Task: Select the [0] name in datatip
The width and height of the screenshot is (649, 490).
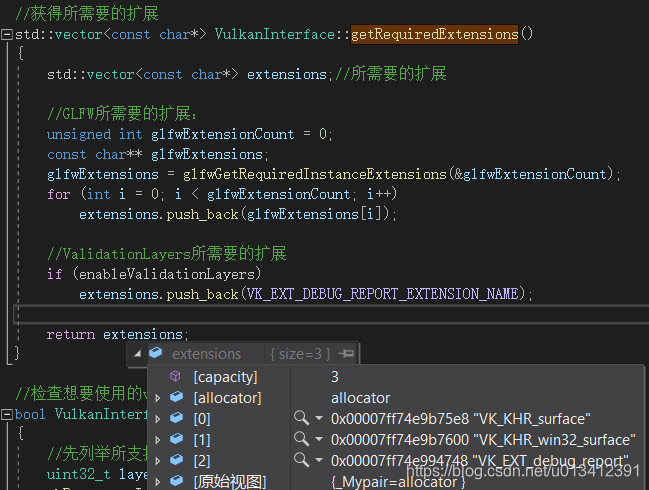Action: [x=202, y=419]
